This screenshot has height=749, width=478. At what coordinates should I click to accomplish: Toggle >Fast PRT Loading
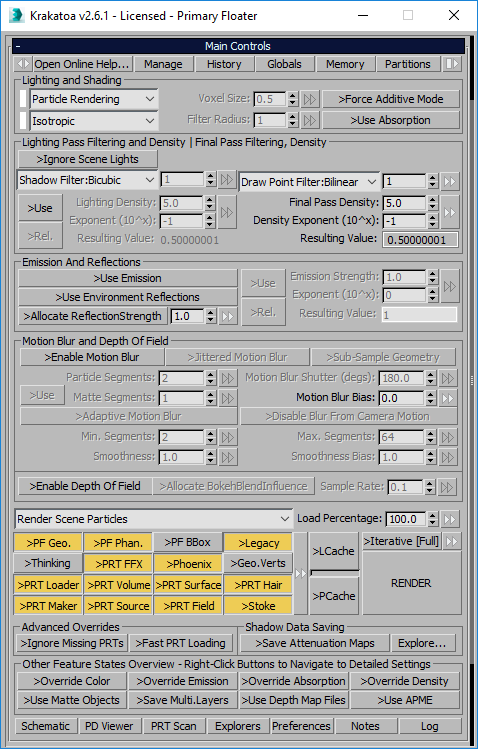pyautogui.click(x=181, y=643)
